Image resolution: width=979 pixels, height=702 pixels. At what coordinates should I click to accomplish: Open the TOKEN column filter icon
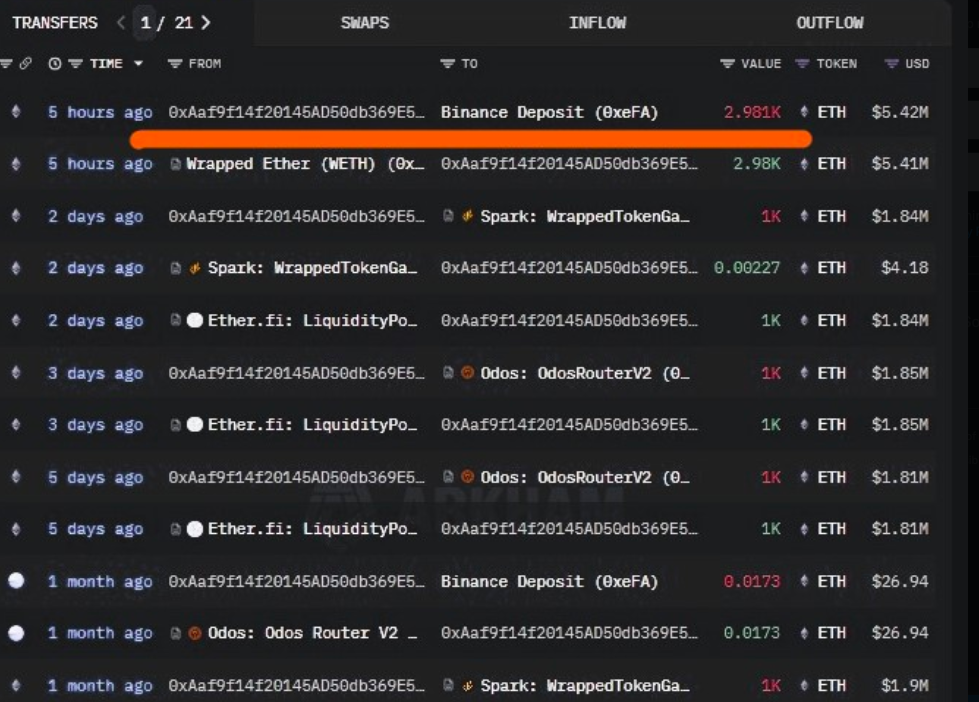pyautogui.click(x=802, y=63)
